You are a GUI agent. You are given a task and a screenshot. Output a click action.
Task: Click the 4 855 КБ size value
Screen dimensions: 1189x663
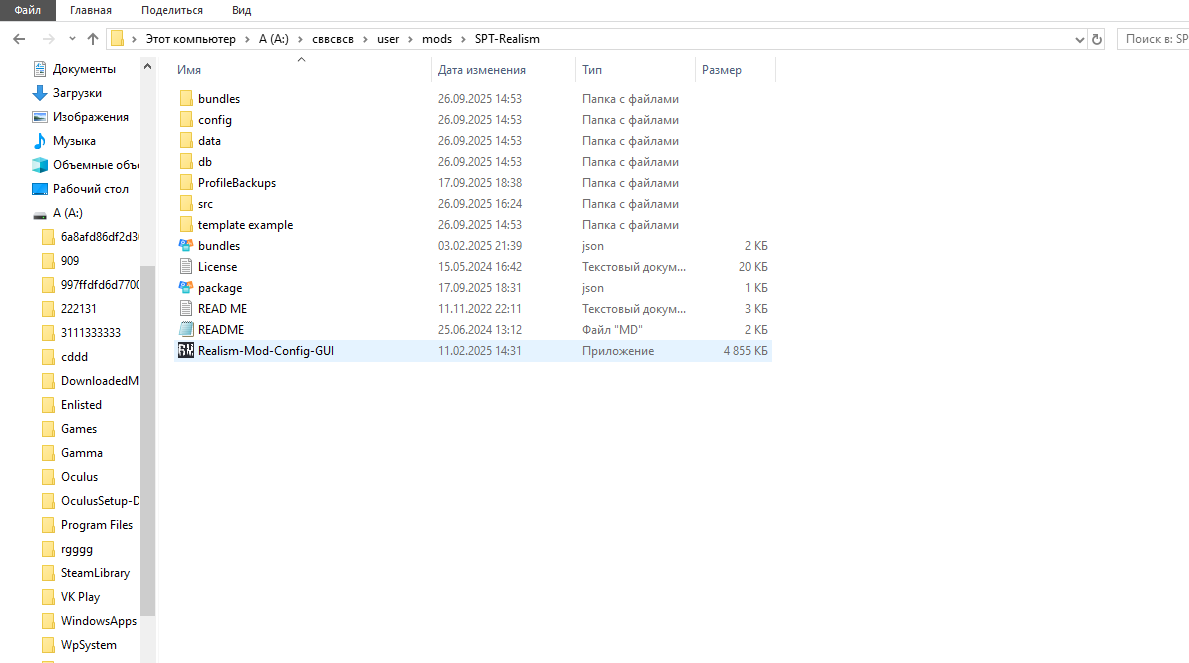(x=745, y=350)
